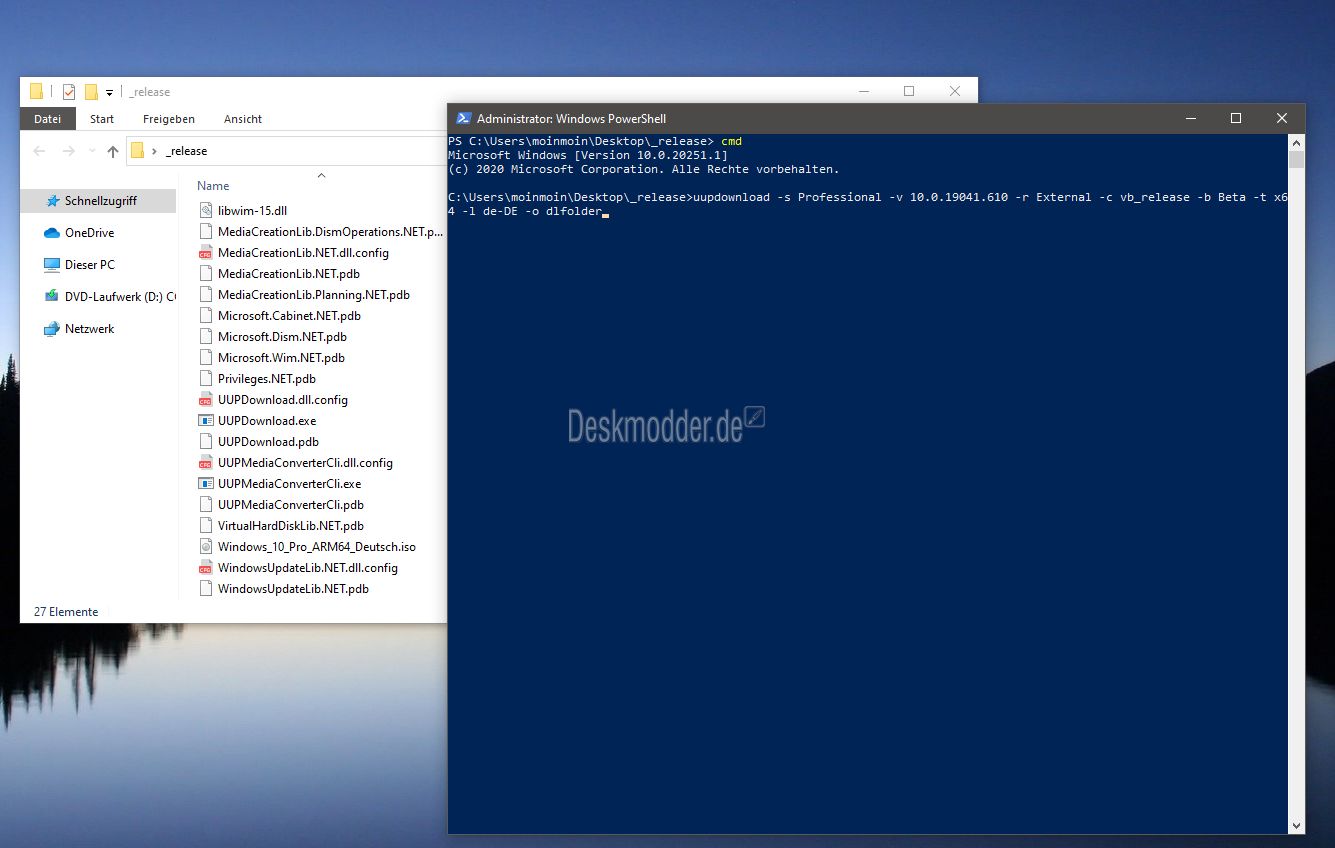
Task: Open the quick access toolbar customize dropdown
Action: (109, 92)
